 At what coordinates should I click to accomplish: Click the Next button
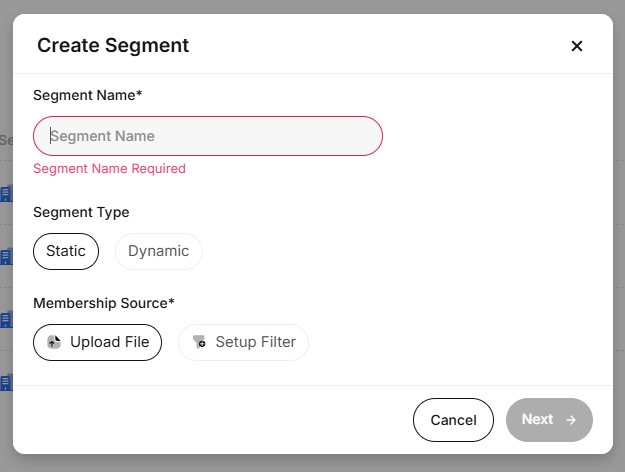pyautogui.click(x=549, y=420)
